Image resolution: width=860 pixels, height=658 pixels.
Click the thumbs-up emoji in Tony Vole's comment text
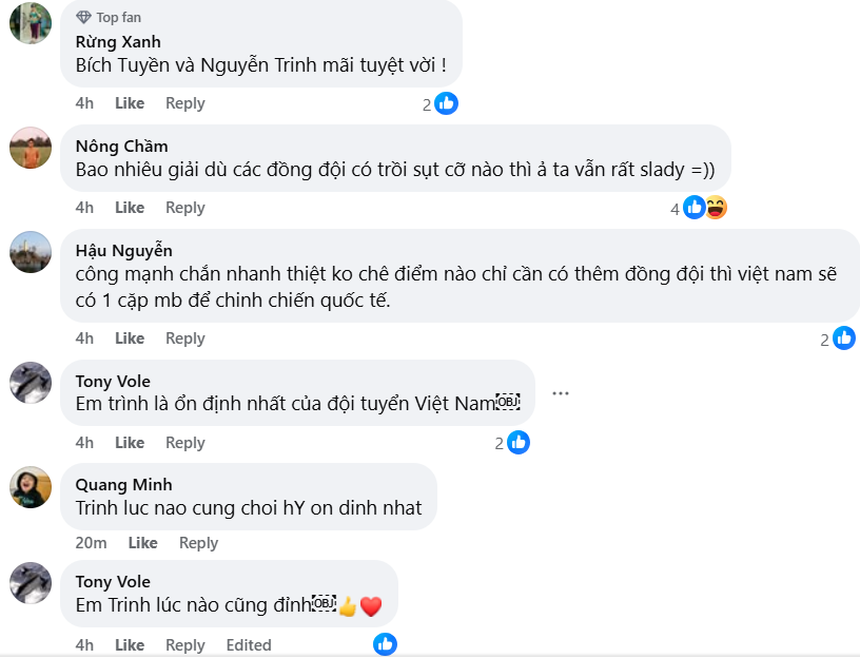point(349,604)
